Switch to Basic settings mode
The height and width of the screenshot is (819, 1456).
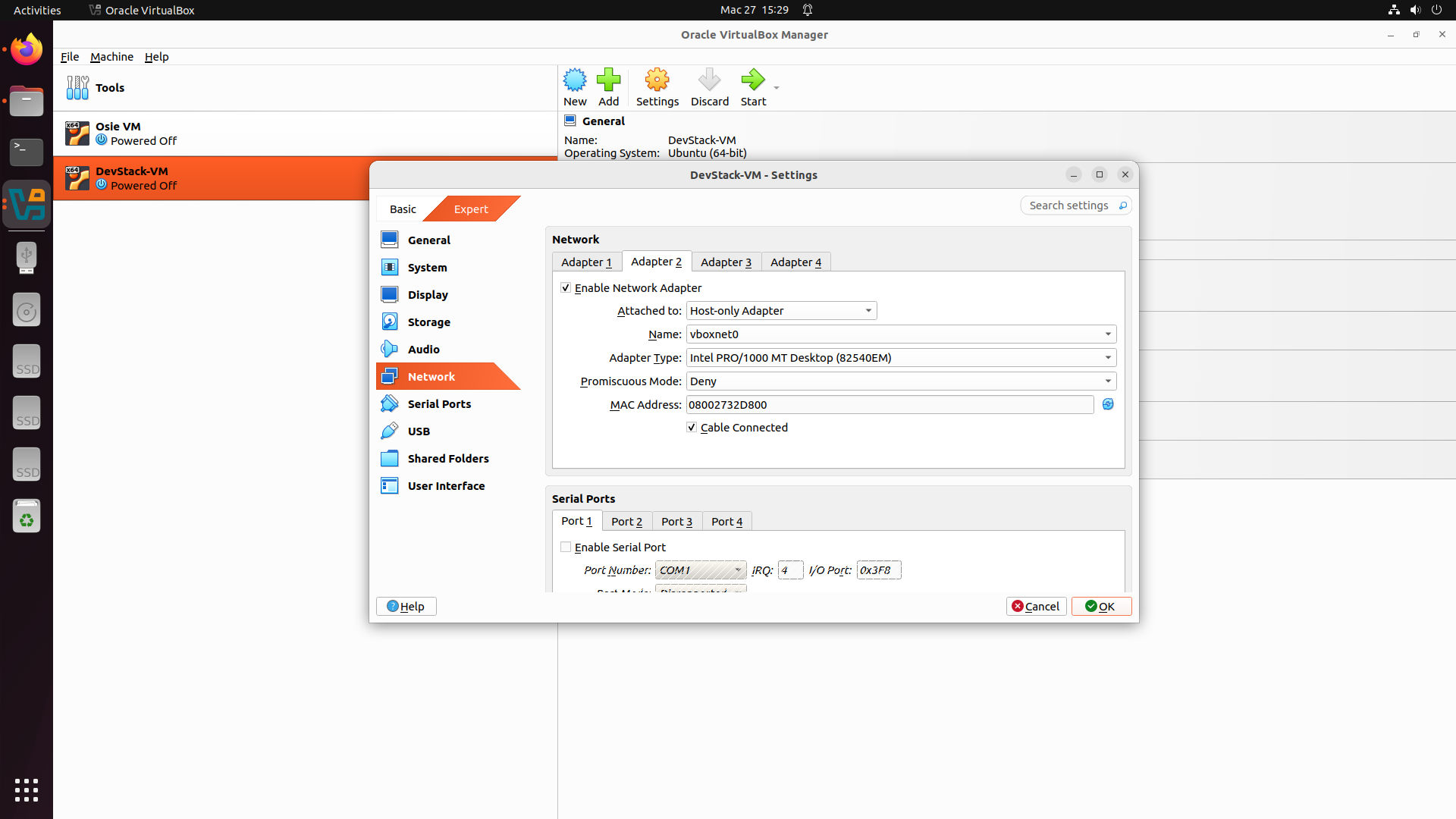(x=403, y=209)
